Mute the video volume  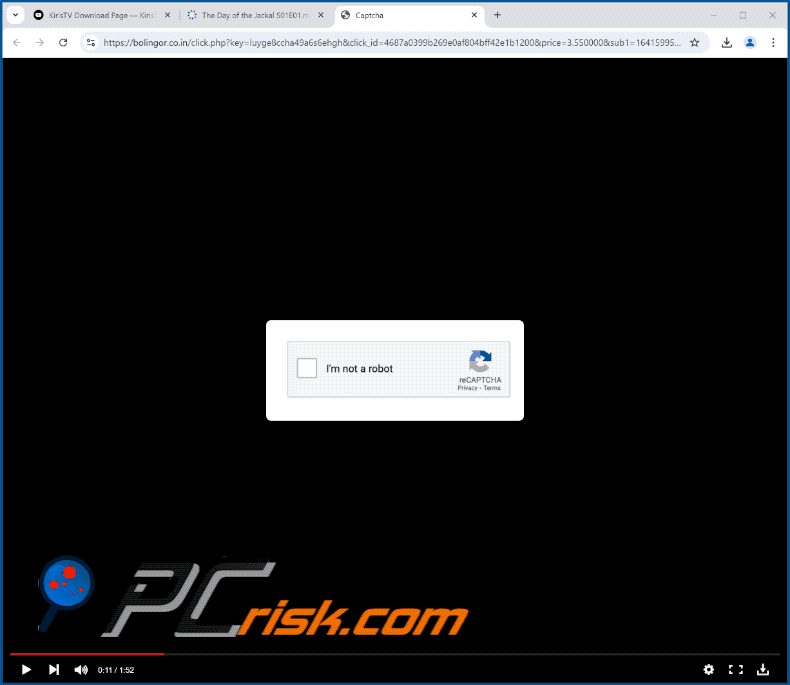tap(81, 669)
